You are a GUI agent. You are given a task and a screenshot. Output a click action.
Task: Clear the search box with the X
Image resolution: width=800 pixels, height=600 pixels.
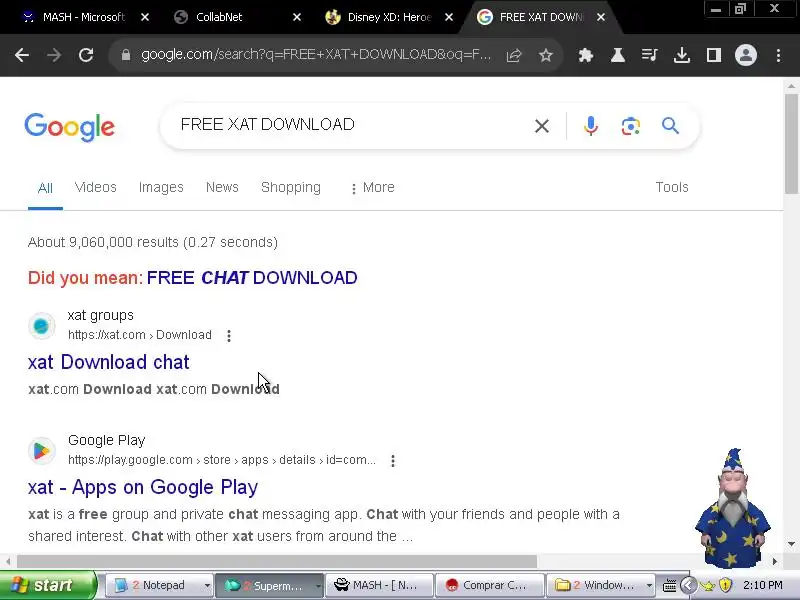point(542,126)
